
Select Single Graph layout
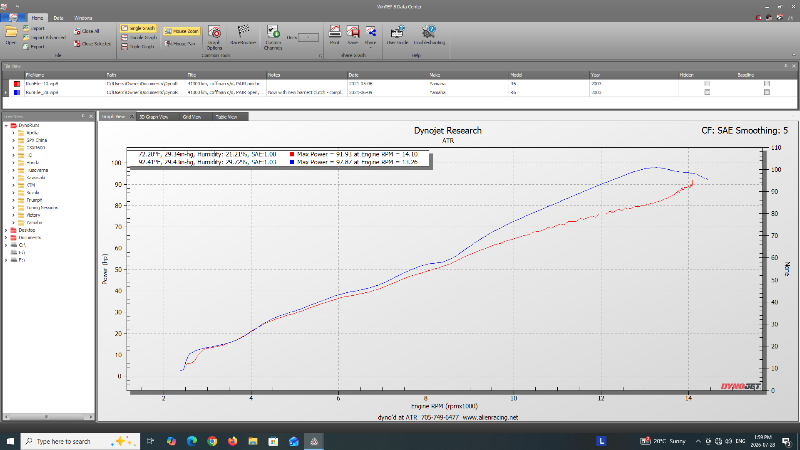pos(138,28)
